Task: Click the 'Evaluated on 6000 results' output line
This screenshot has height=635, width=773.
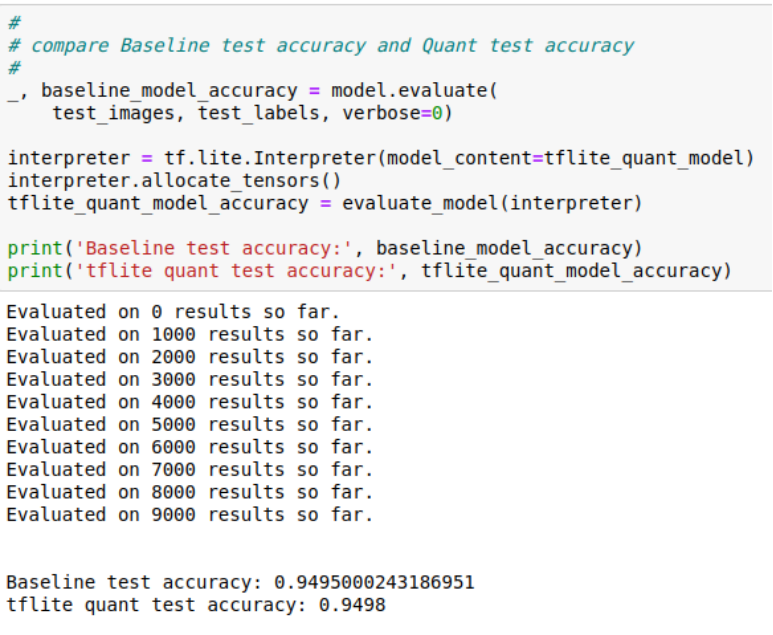Action: [189, 447]
